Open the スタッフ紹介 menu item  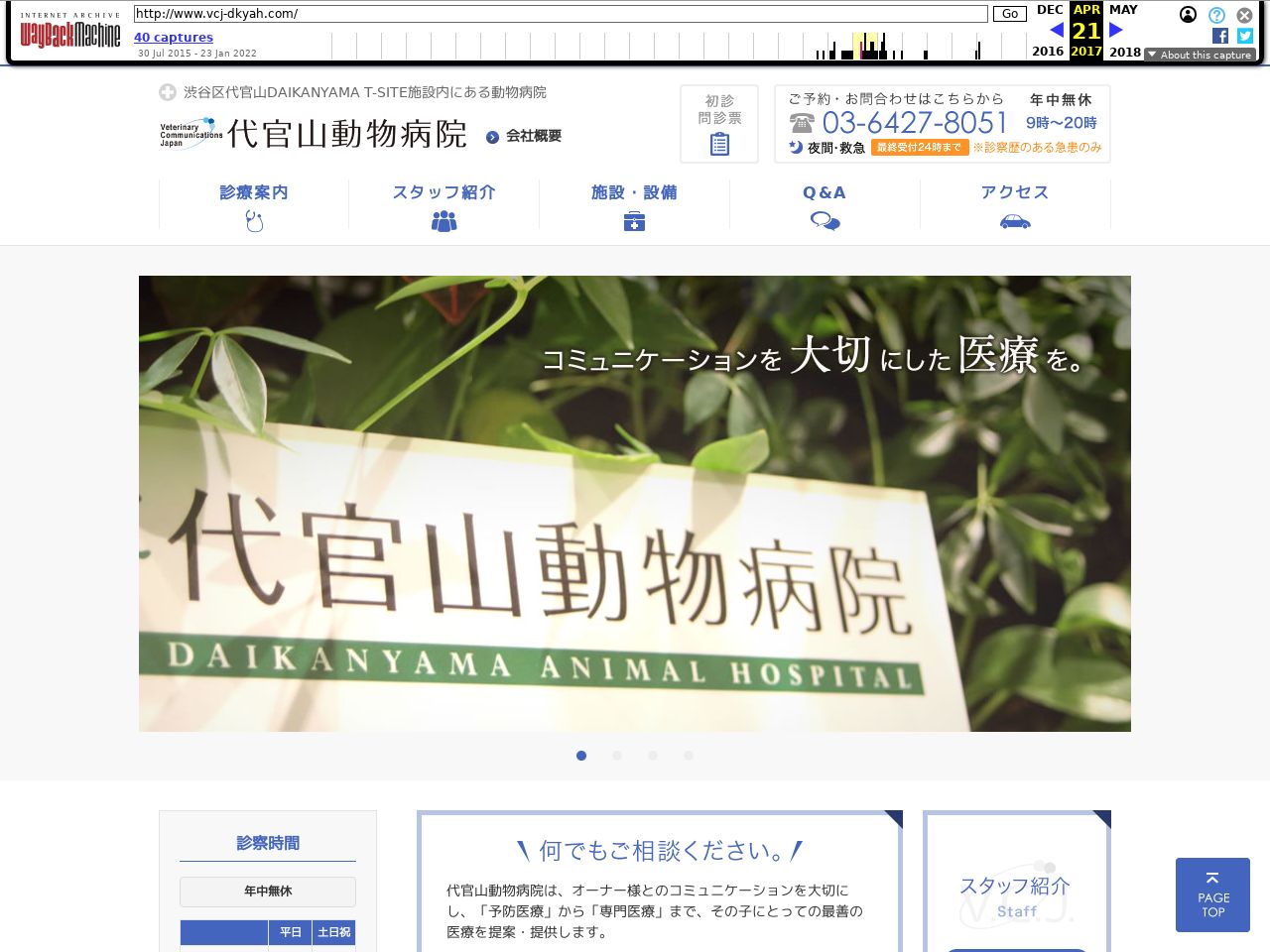coord(444,204)
